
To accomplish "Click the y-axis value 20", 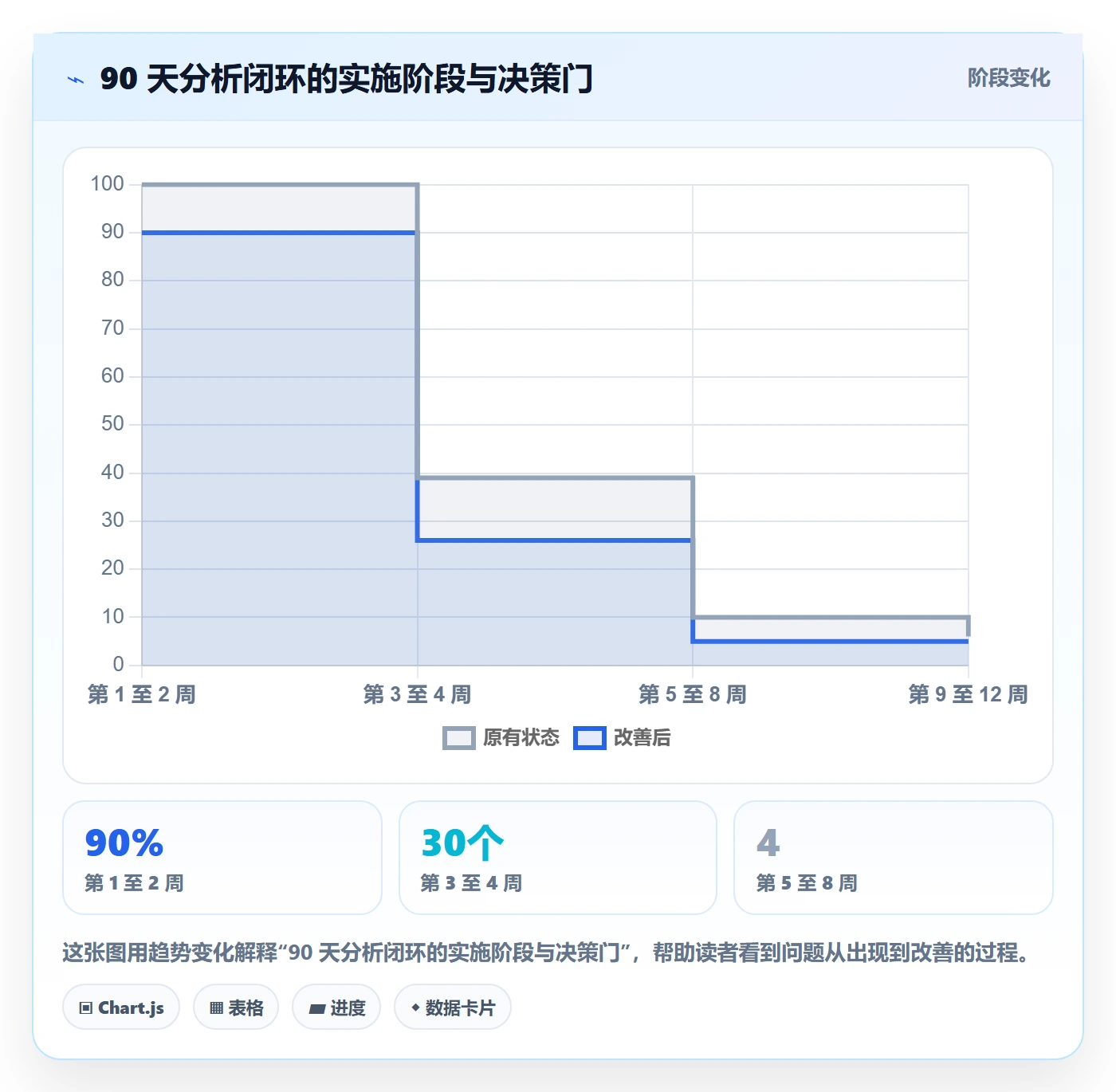I will pyautogui.click(x=112, y=568).
